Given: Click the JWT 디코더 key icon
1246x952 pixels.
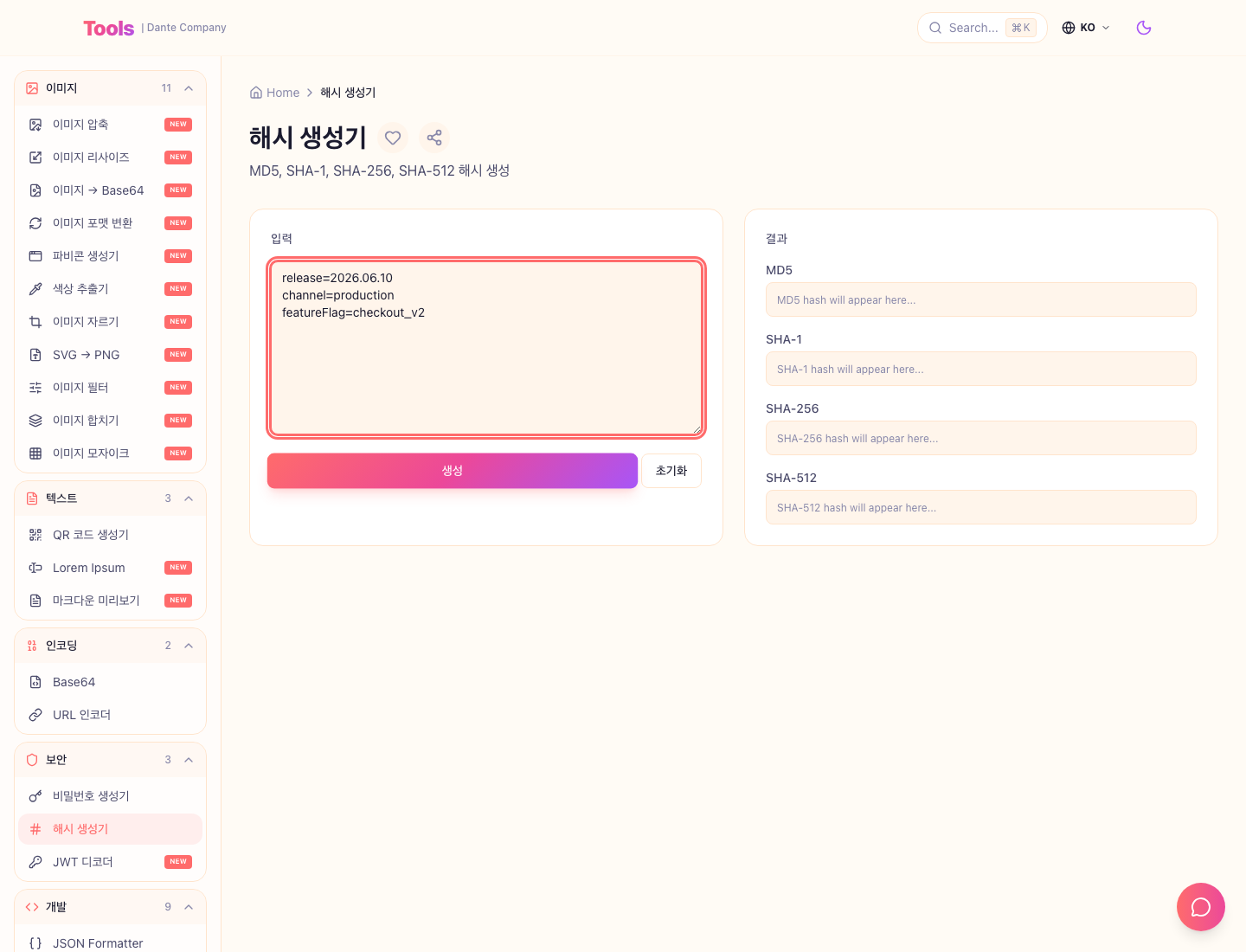Looking at the screenshot, I should [x=35, y=862].
